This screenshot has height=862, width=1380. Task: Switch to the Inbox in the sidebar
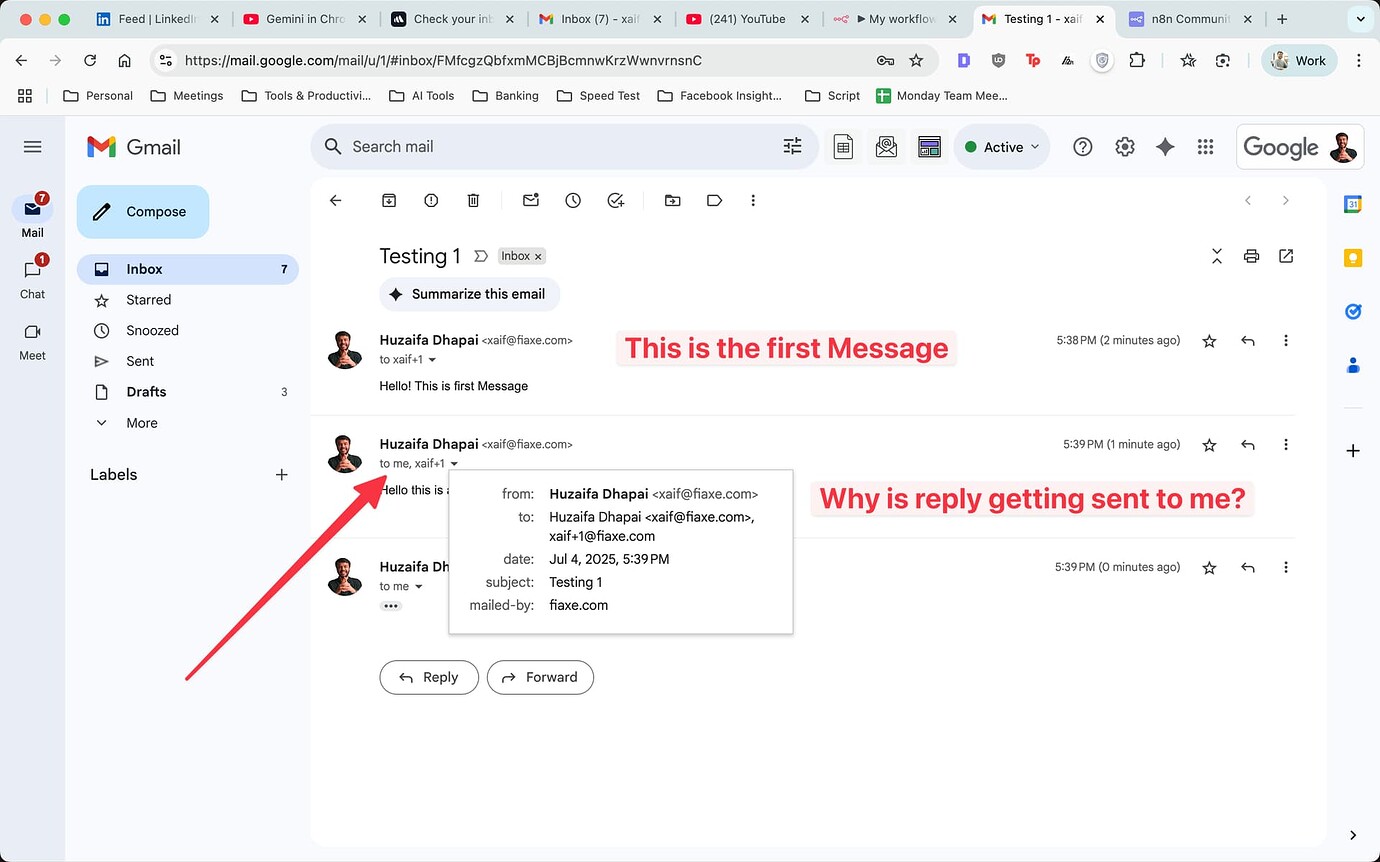(144, 268)
